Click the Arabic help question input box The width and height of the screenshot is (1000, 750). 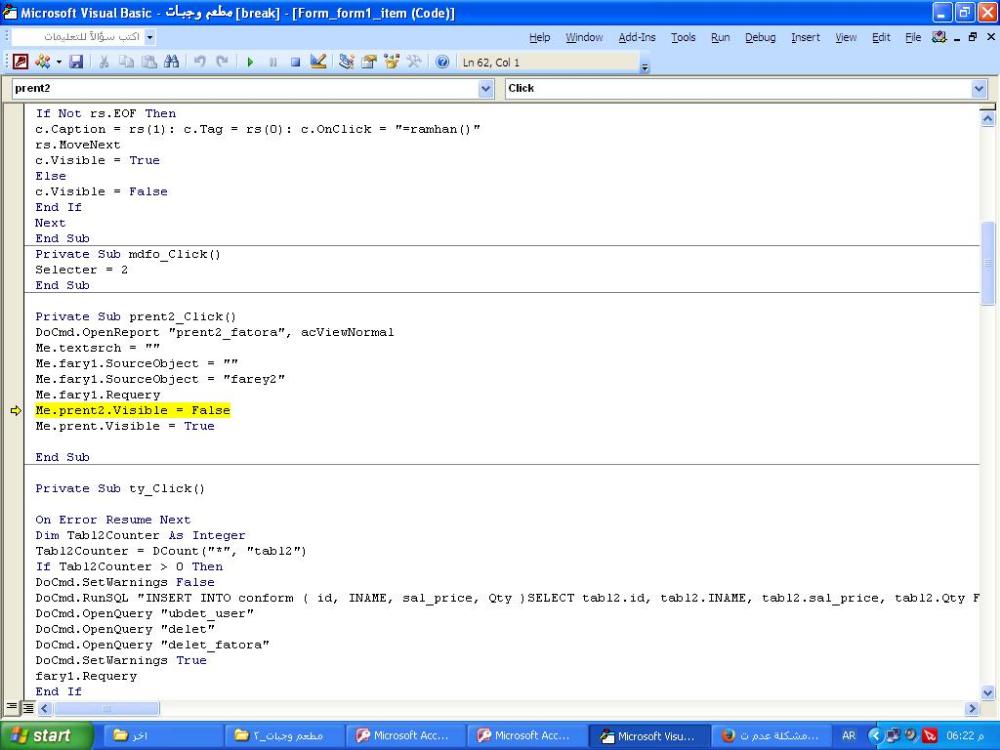[x=79, y=37]
